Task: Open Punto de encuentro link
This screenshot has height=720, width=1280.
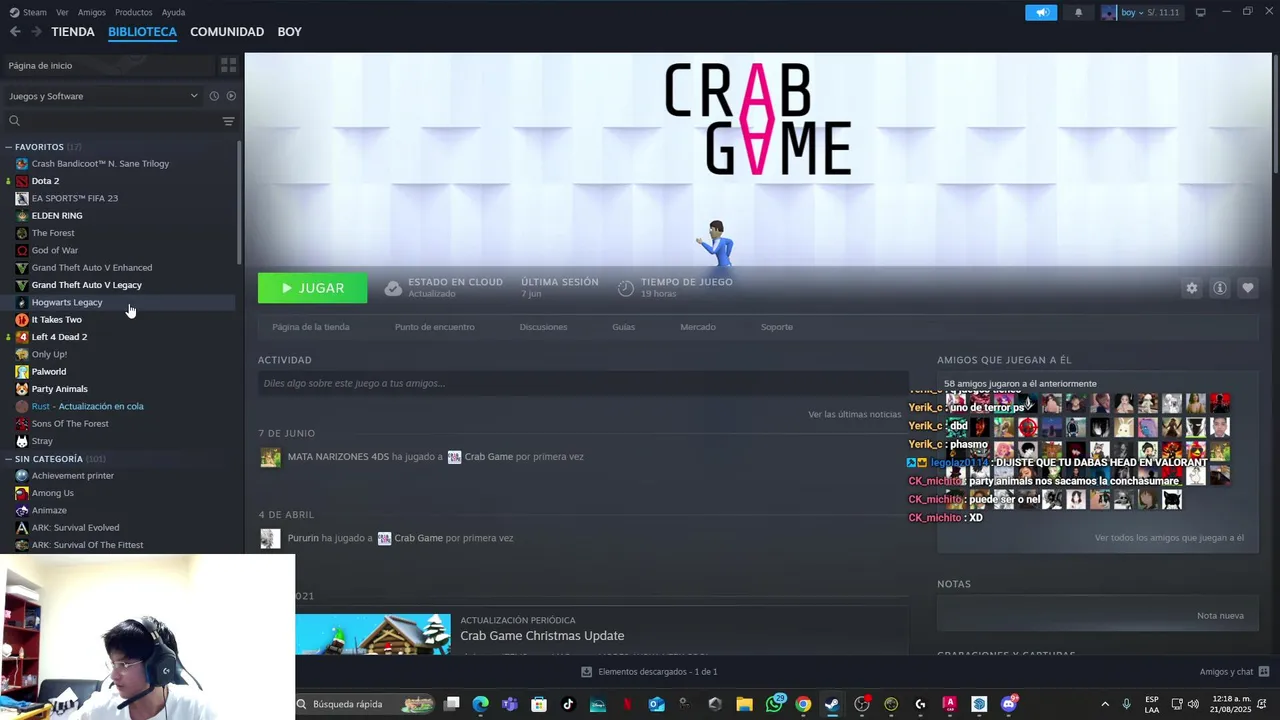Action: pos(435,327)
